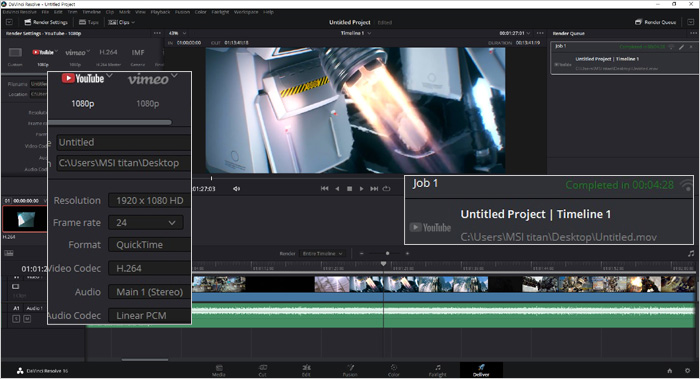
Task: Click the timeline playhead marker
Action: click(x=383, y=264)
